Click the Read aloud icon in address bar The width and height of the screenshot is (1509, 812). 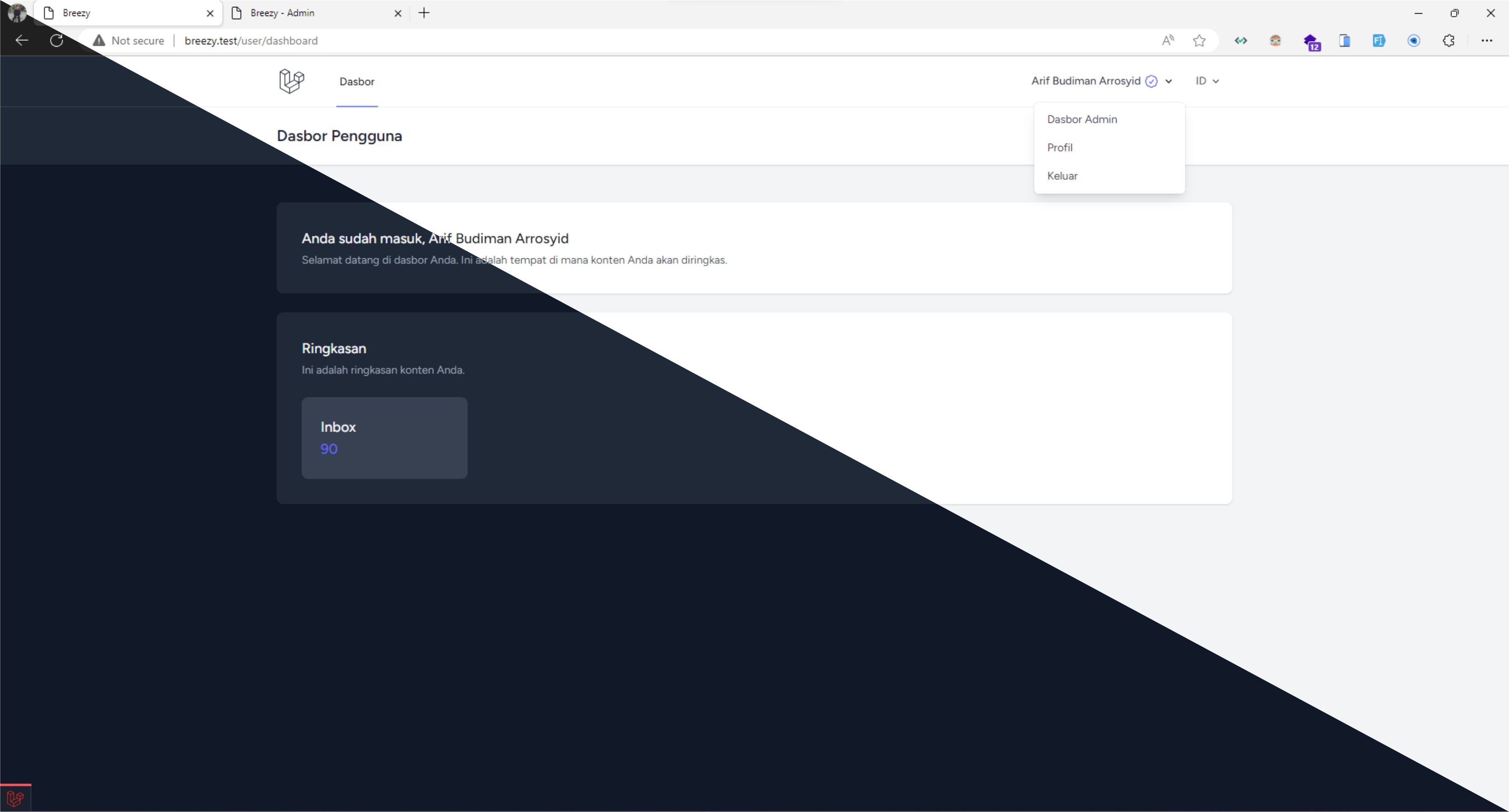(x=1167, y=40)
